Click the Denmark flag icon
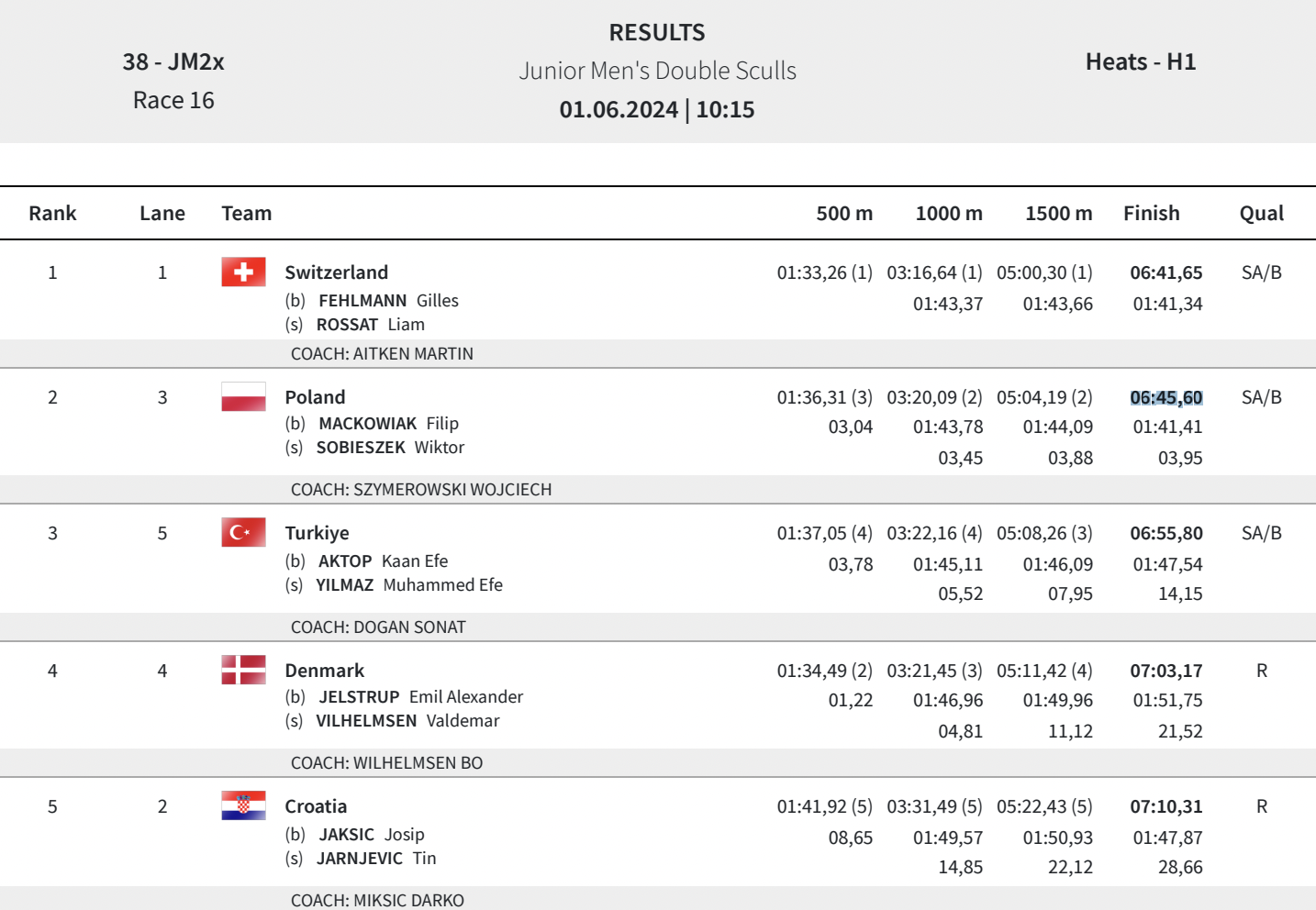This screenshot has height=910, width=1316. tap(243, 671)
